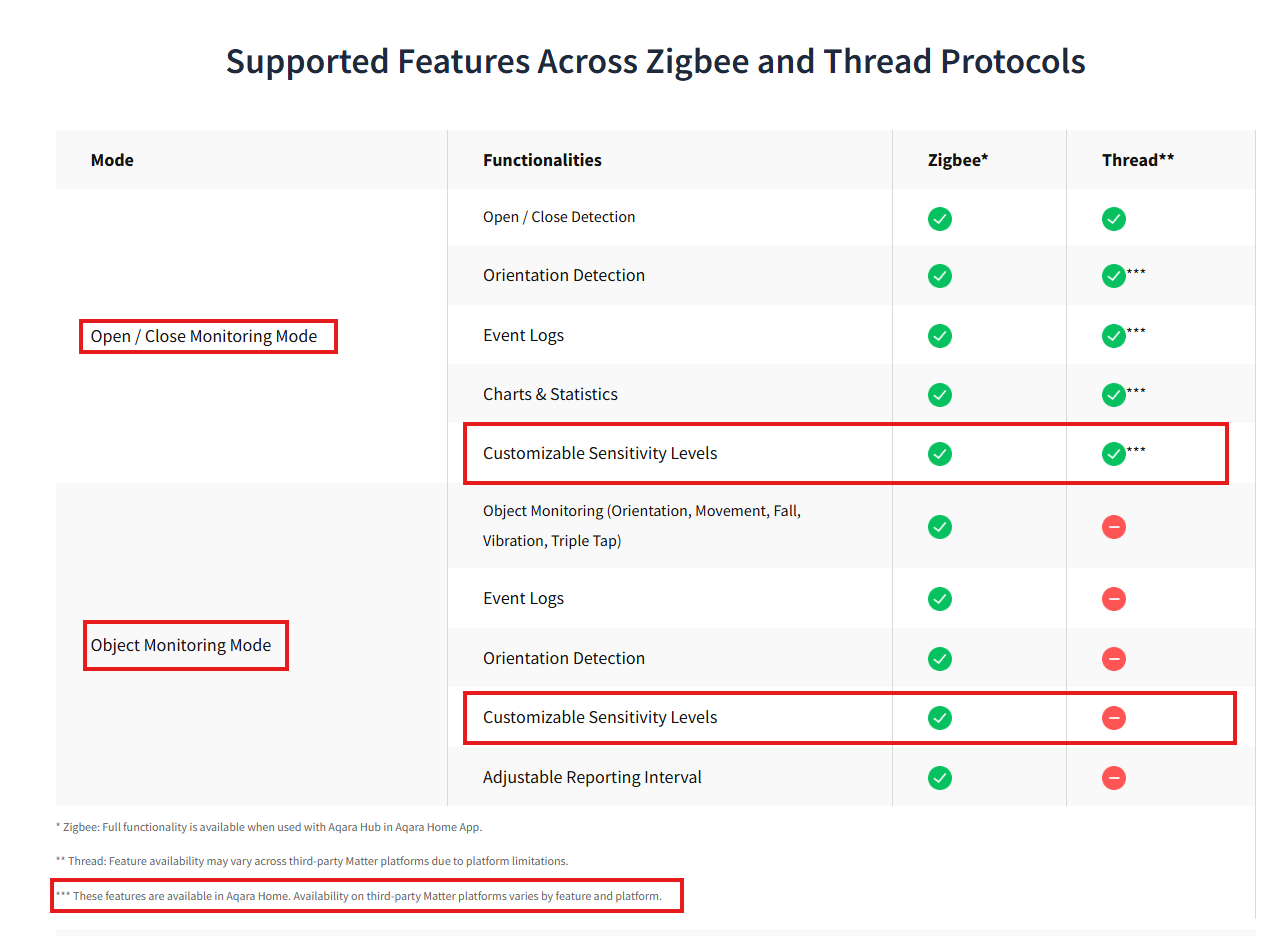Click the Functionalities column header

point(542,160)
